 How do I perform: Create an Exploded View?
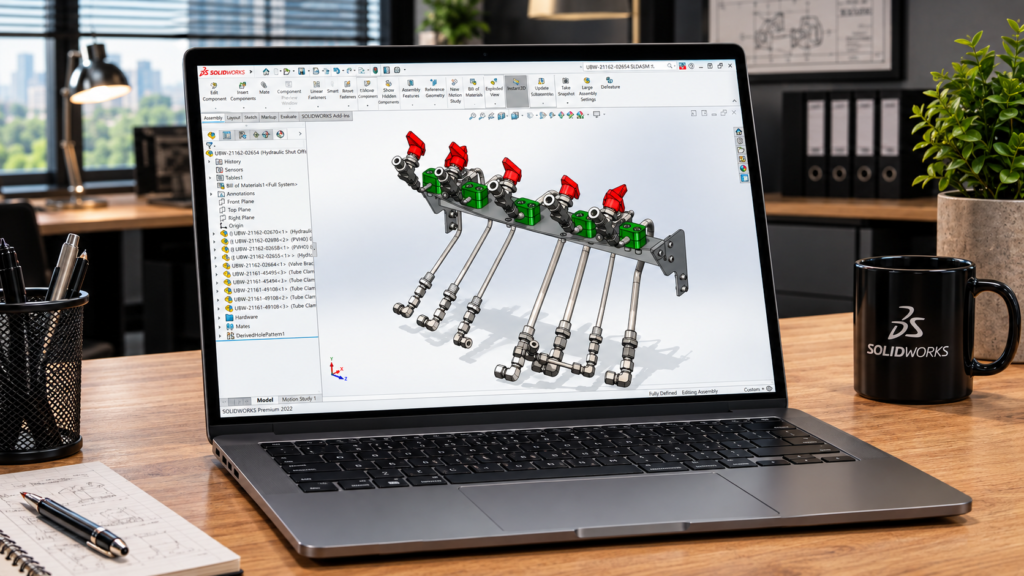494,88
